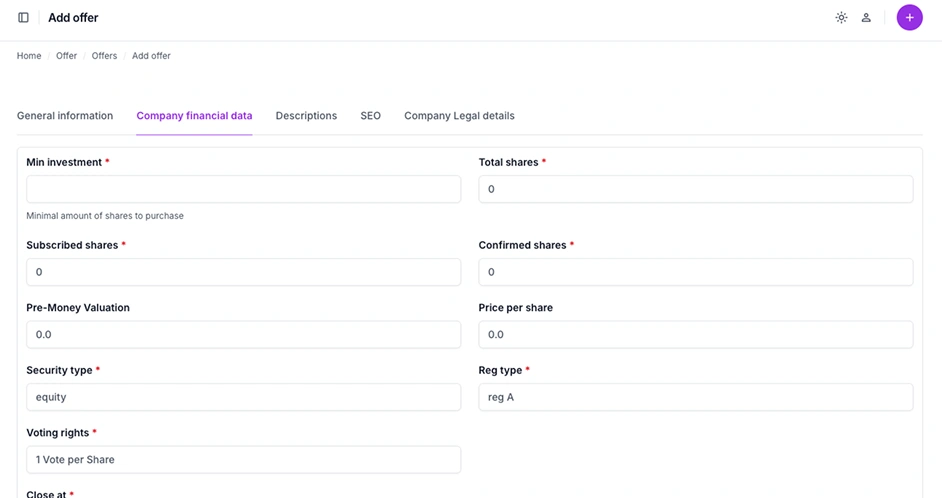The height and width of the screenshot is (498, 942).
Task: Click the Offer breadcrumb link
Action: 66,56
